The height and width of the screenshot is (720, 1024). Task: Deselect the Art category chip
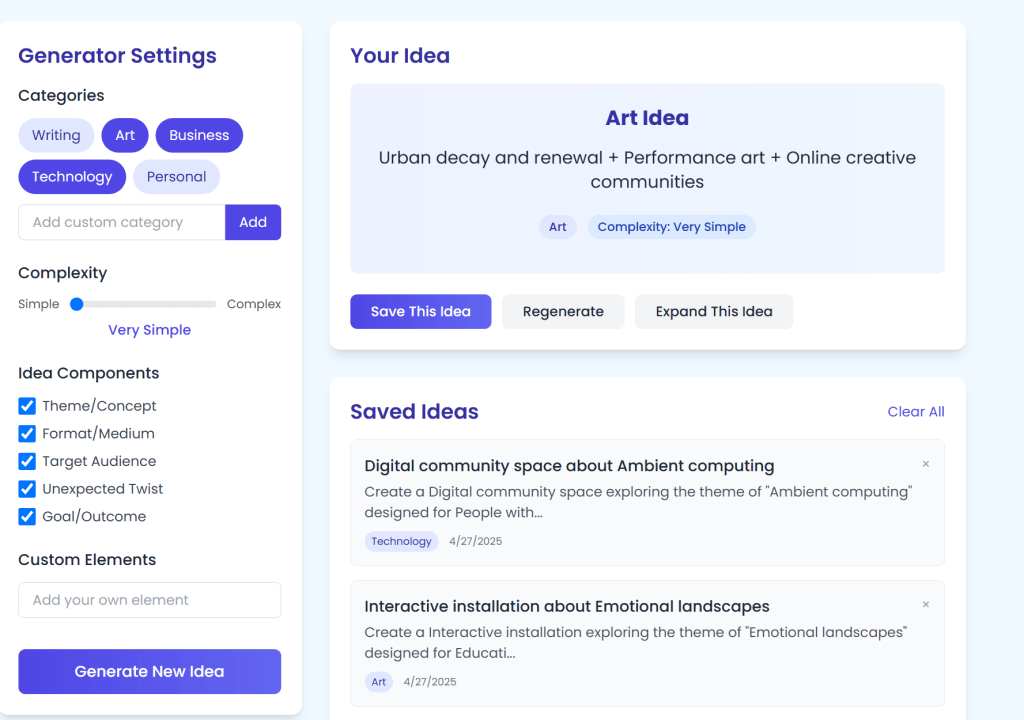tap(125, 135)
